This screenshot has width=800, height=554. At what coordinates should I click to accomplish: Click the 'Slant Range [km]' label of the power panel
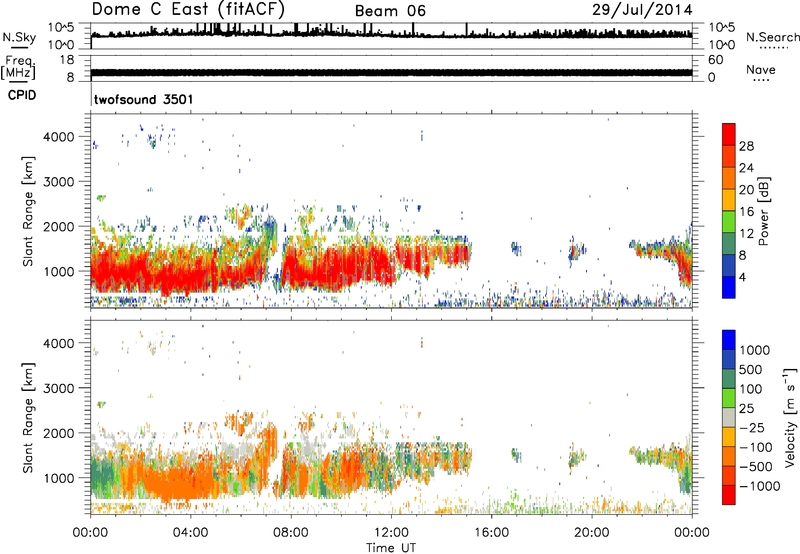28,211
